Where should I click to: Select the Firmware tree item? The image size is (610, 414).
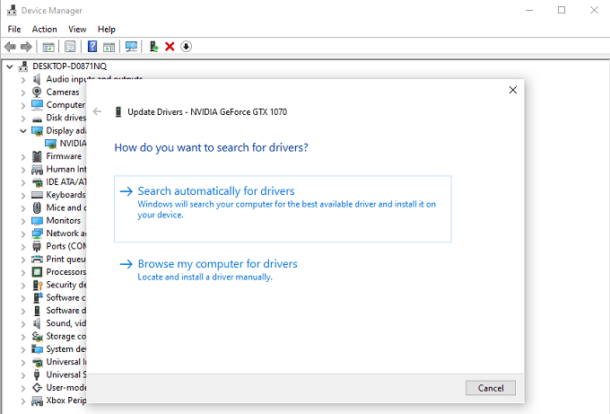pos(64,156)
